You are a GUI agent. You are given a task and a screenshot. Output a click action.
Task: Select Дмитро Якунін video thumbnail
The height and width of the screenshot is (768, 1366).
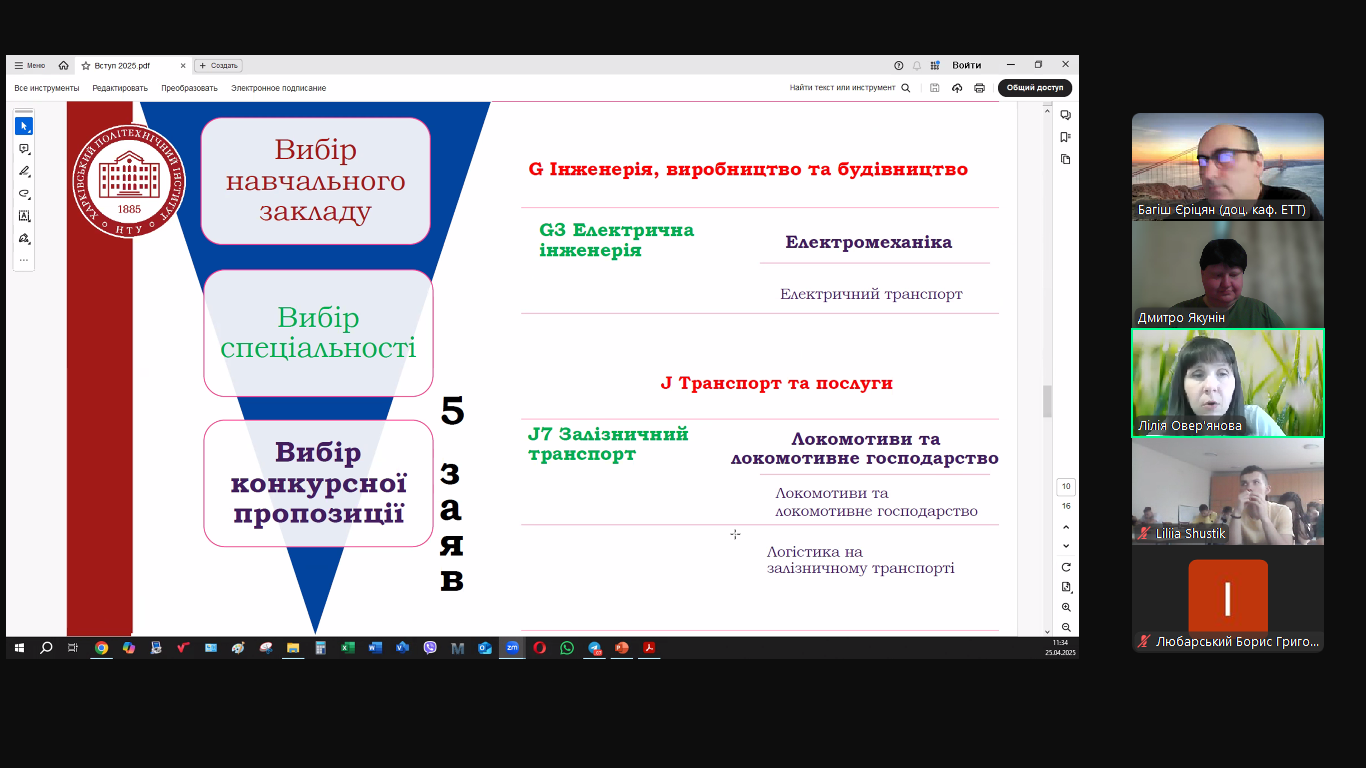point(1228,274)
